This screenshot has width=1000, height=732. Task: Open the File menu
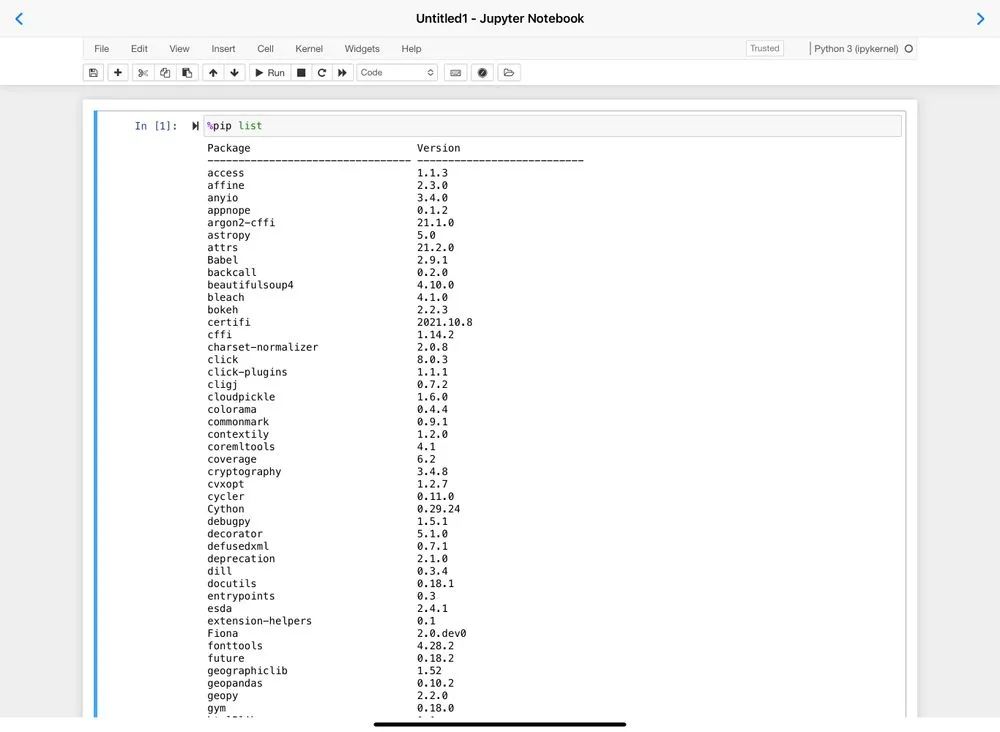[x=102, y=48]
